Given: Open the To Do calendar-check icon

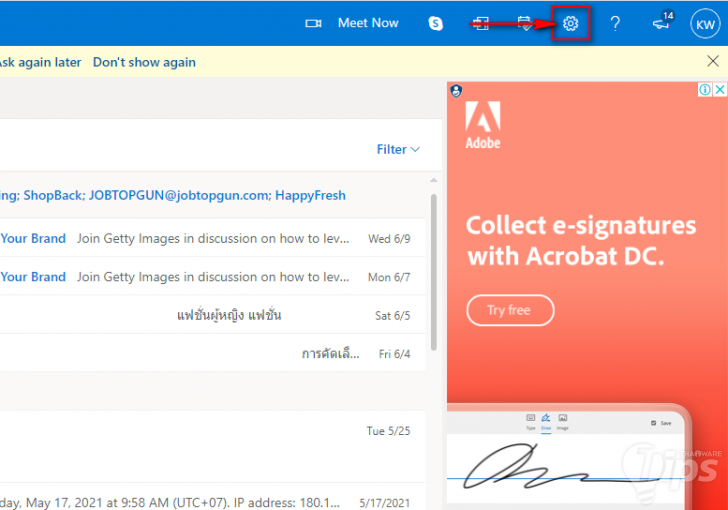Looking at the screenshot, I should (x=525, y=23).
